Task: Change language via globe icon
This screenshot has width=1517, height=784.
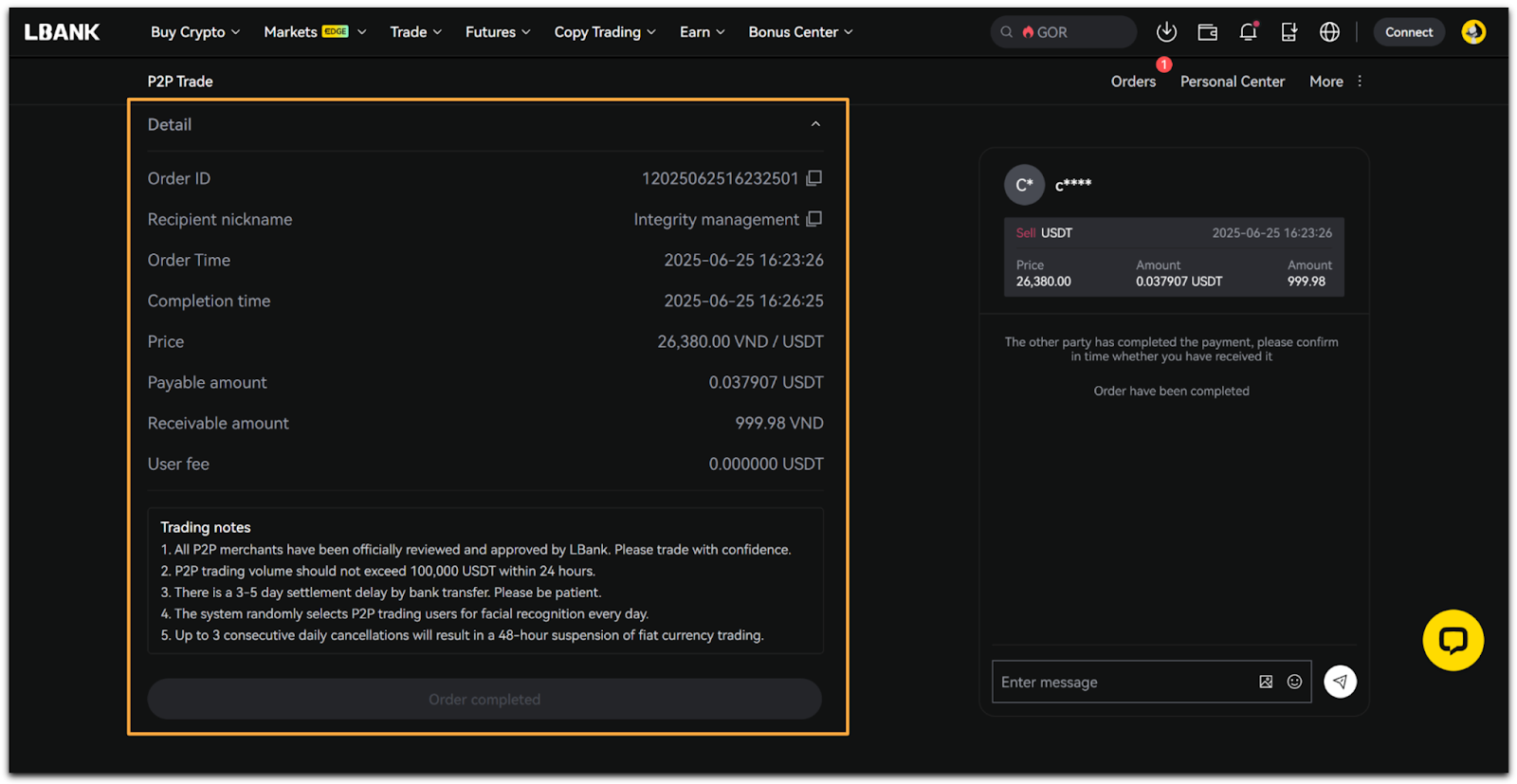Action: [1329, 32]
